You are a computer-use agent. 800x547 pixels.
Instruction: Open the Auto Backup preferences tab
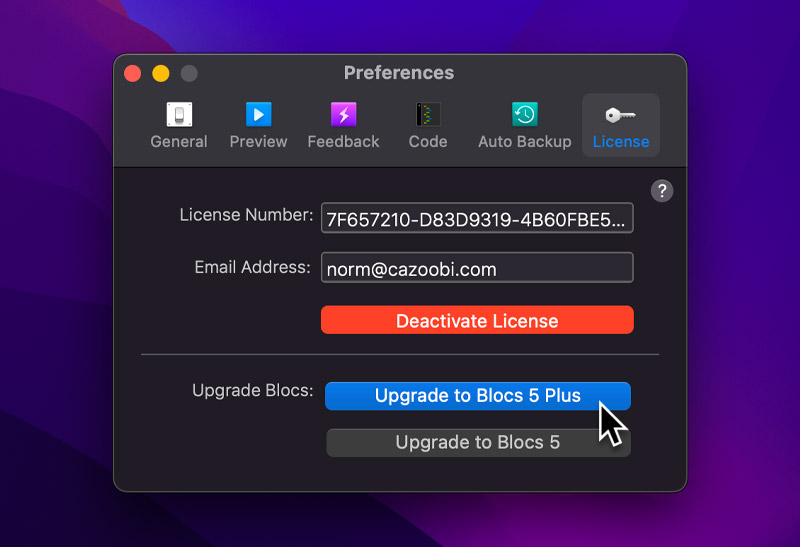pyautogui.click(x=524, y=126)
